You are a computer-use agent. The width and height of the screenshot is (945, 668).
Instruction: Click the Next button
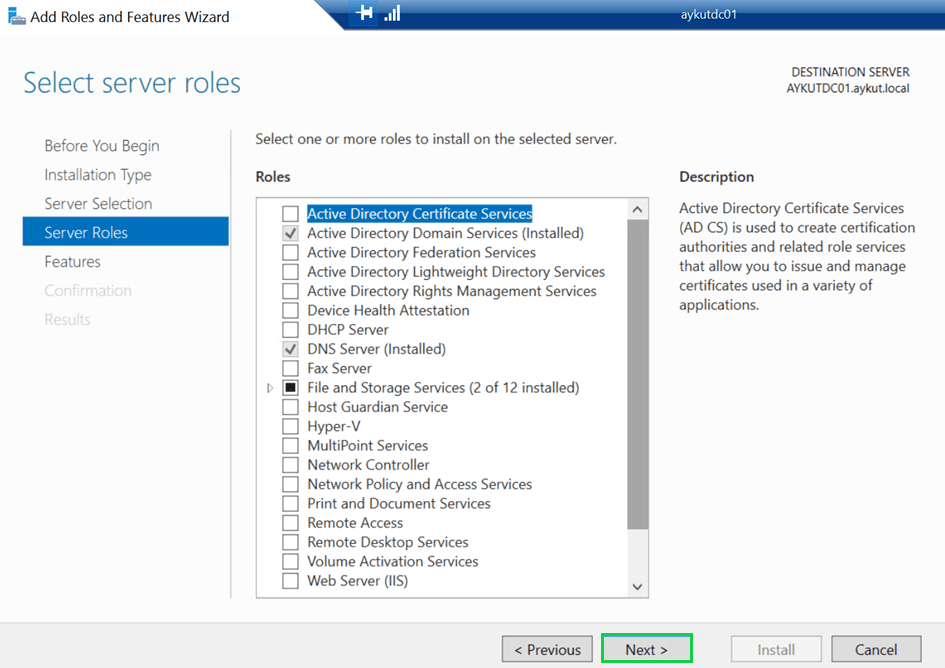click(646, 649)
